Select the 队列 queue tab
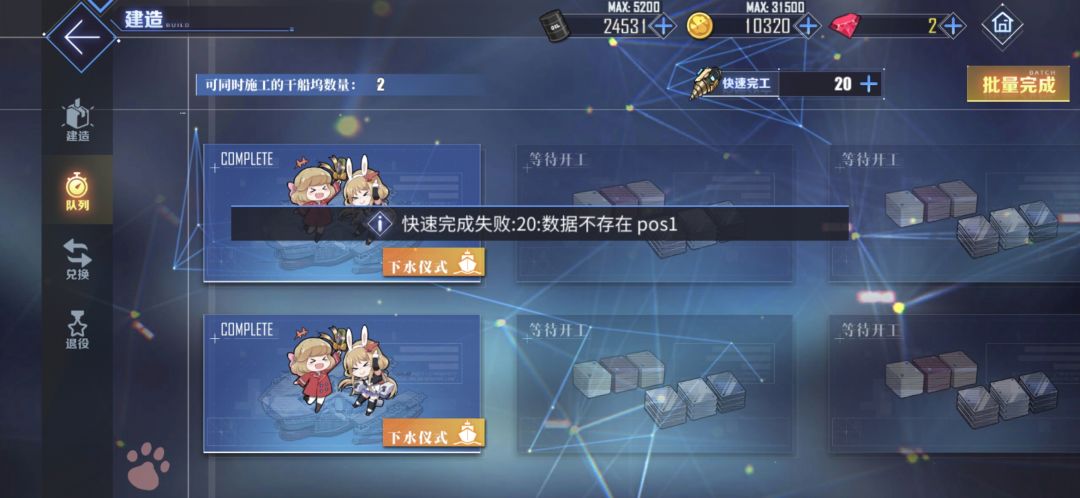Image resolution: width=1080 pixels, height=498 pixels. [x=77, y=191]
